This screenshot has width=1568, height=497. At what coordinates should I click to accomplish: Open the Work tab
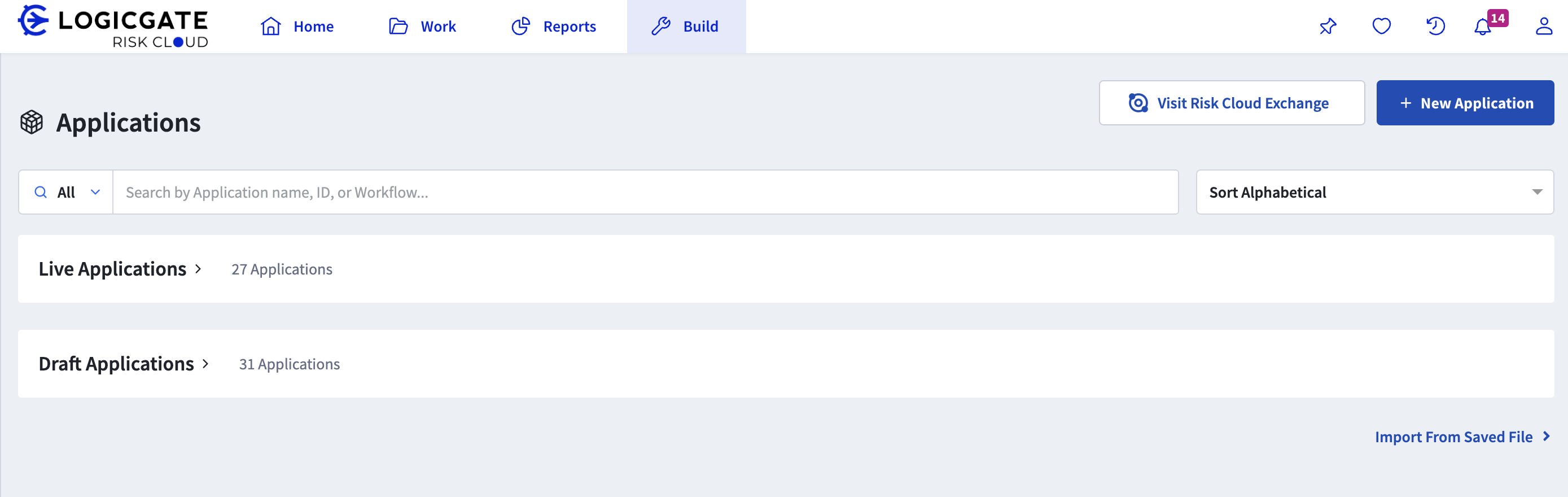422,26
